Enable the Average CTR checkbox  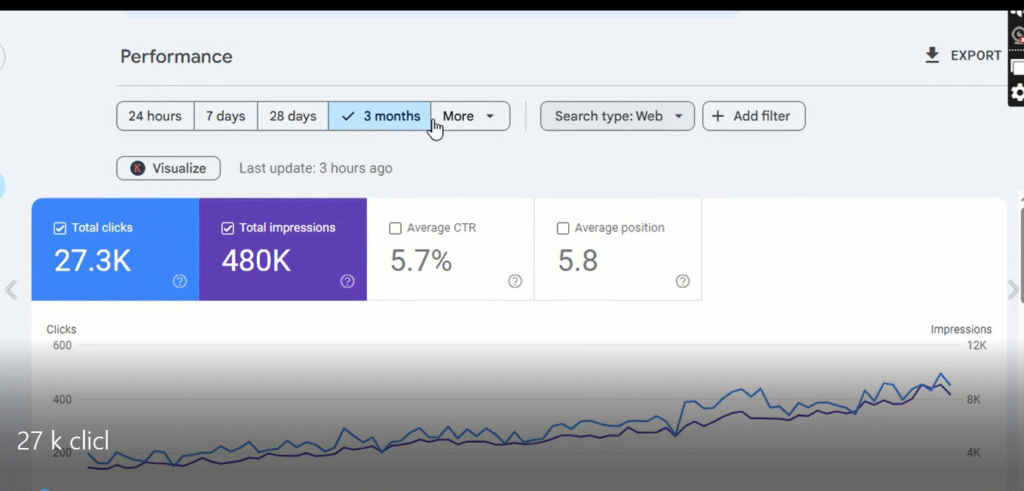(x=396, y=228)
